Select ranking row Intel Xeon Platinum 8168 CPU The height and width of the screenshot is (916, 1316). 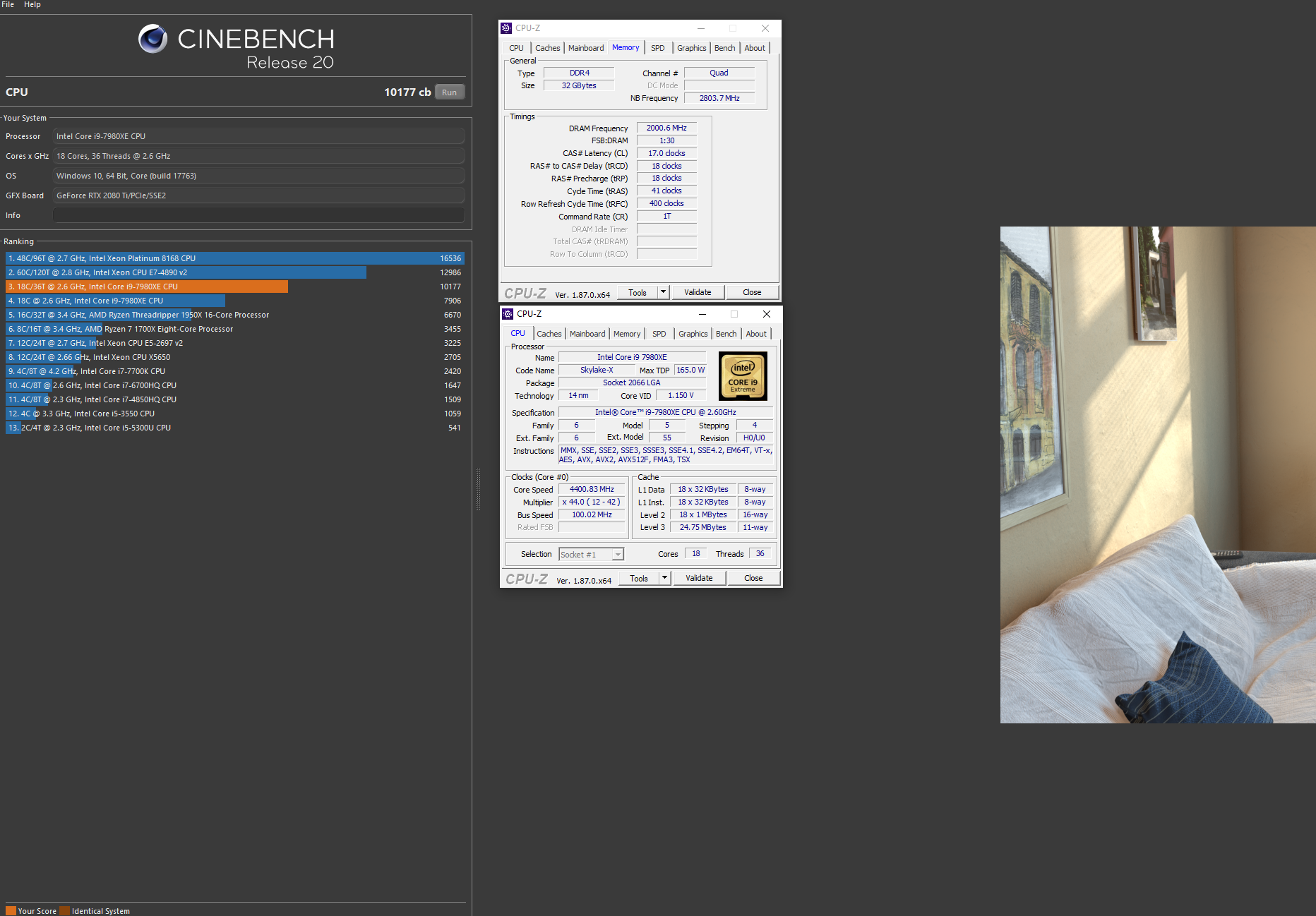coord(234,258)
